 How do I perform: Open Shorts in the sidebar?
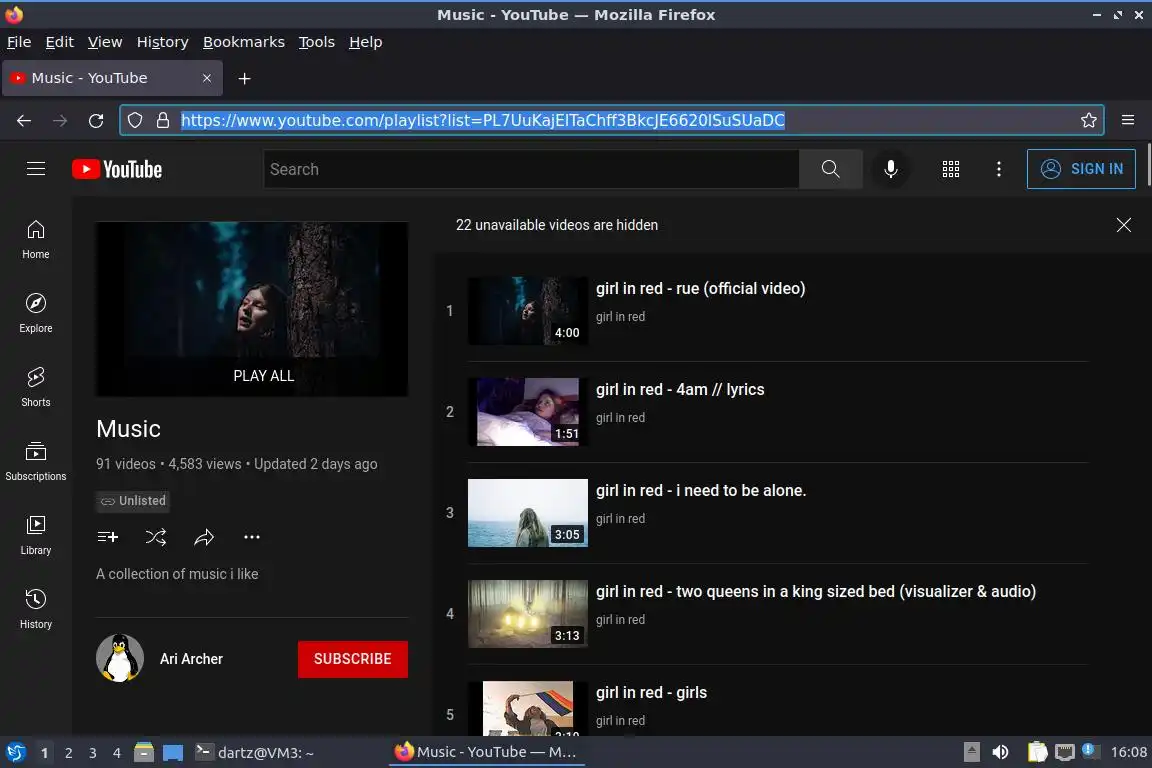35,387
